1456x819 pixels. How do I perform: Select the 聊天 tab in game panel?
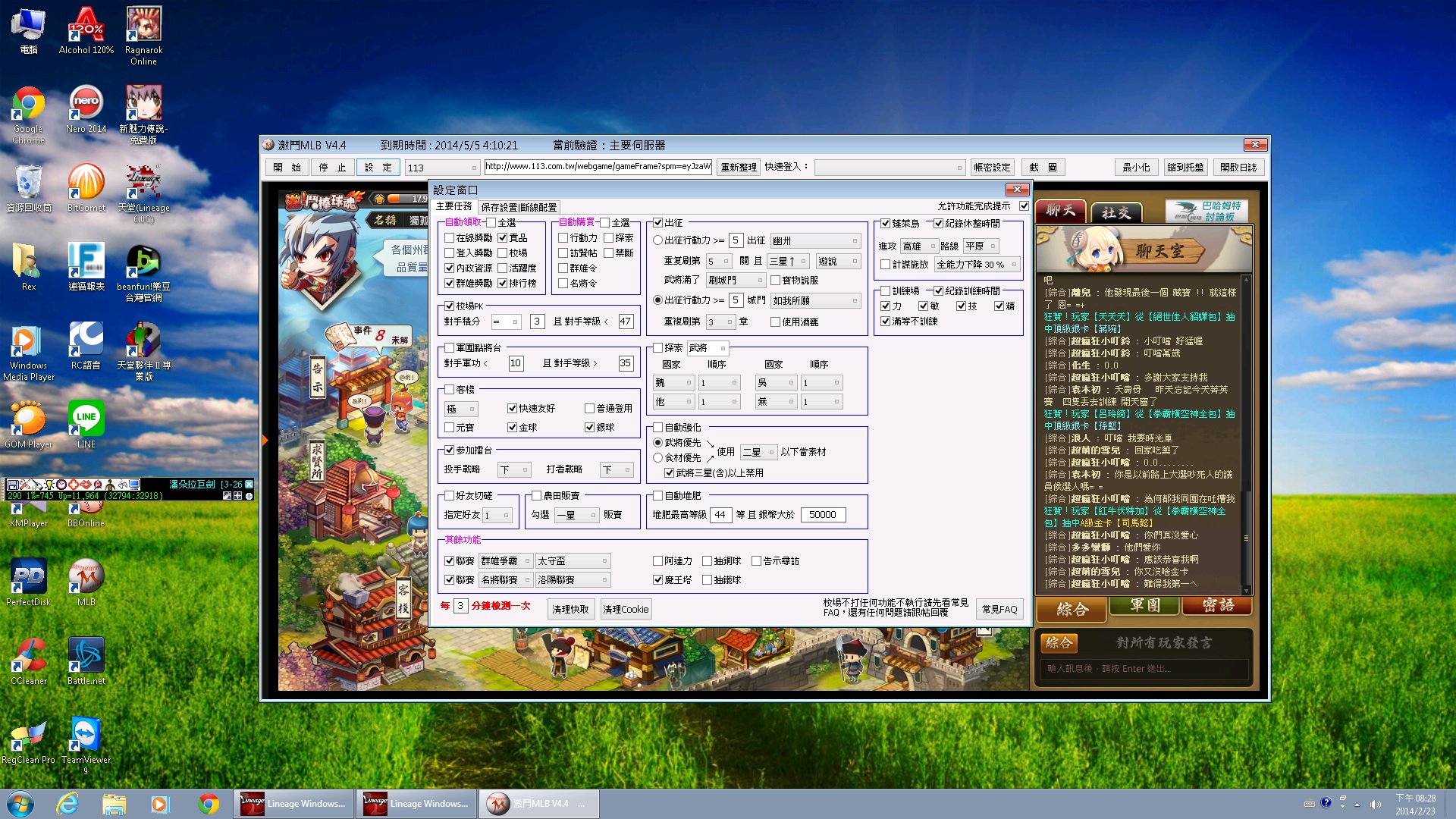1061,211
